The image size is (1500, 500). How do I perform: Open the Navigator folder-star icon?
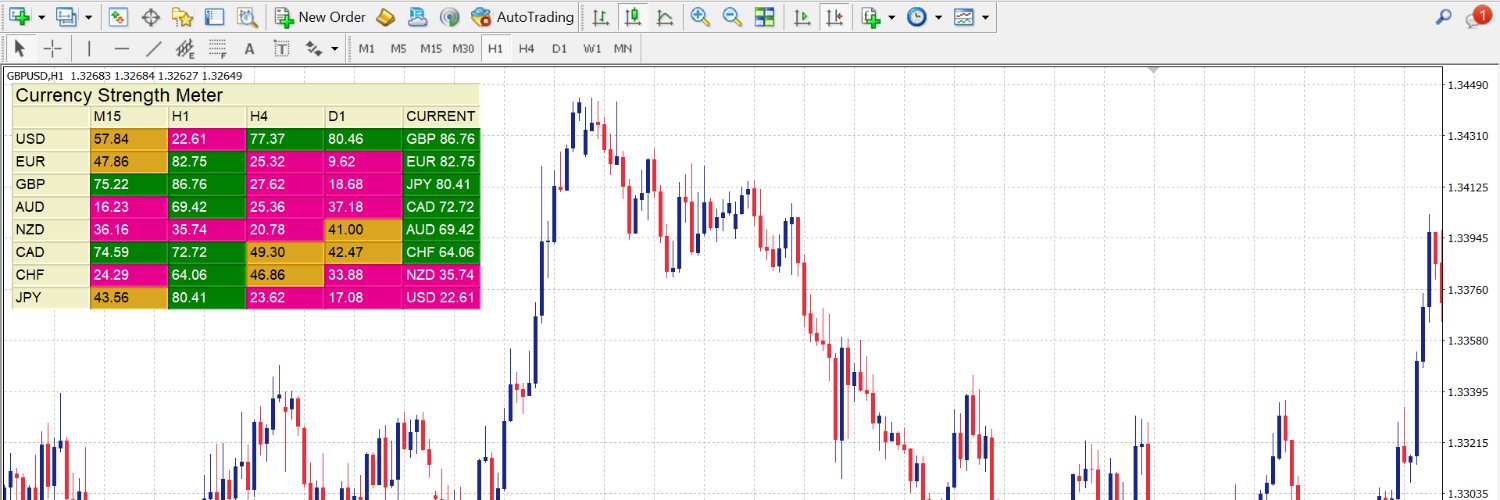pyautogui.click(x=182, y=17)
